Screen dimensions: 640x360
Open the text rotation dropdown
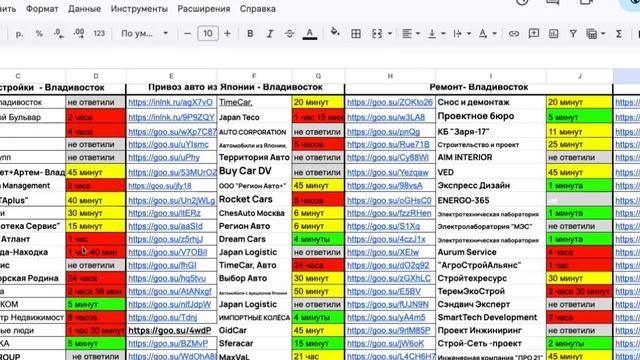487,34
